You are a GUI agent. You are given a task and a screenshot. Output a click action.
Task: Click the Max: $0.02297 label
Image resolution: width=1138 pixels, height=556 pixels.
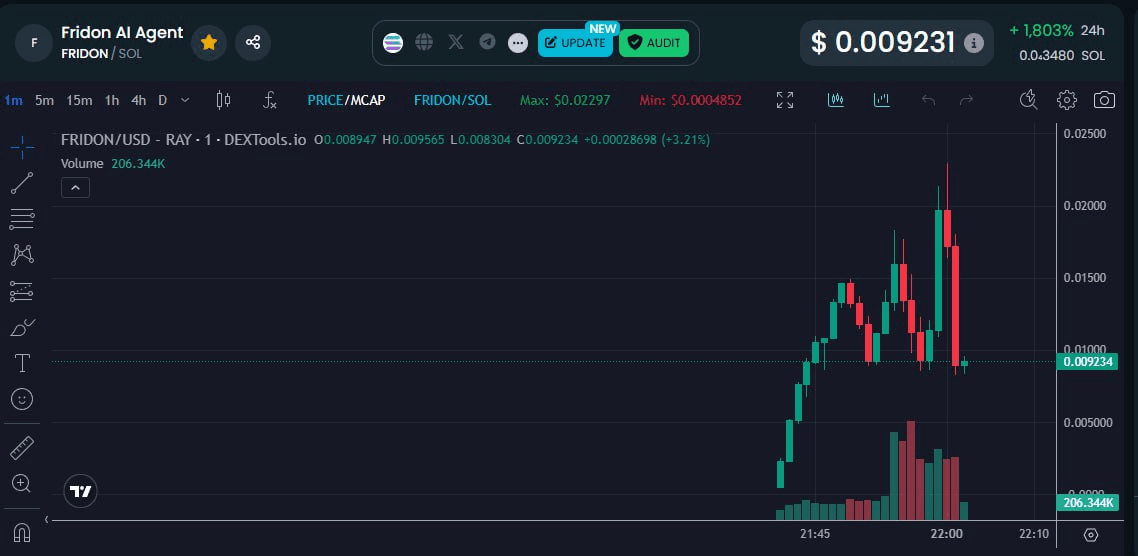(564, 100)
